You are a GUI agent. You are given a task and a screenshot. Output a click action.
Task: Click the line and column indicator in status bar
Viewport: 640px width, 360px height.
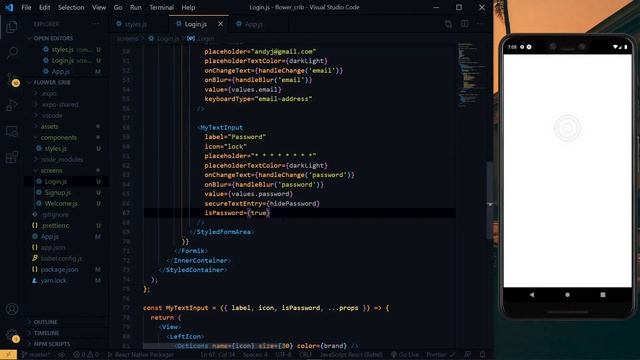coord(218,355)
